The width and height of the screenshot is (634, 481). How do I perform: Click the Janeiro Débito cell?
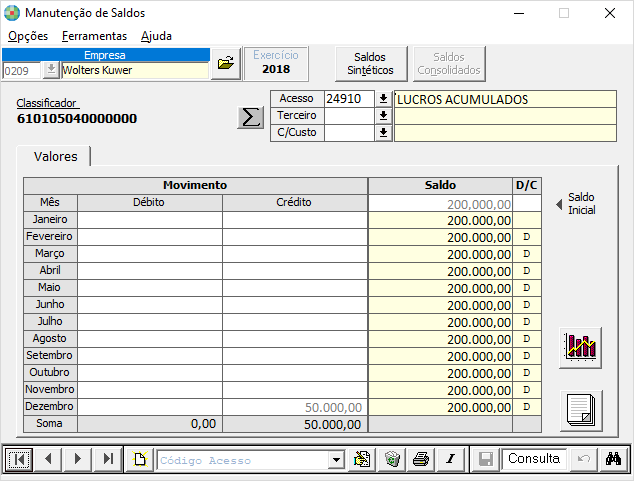point(150,220)
